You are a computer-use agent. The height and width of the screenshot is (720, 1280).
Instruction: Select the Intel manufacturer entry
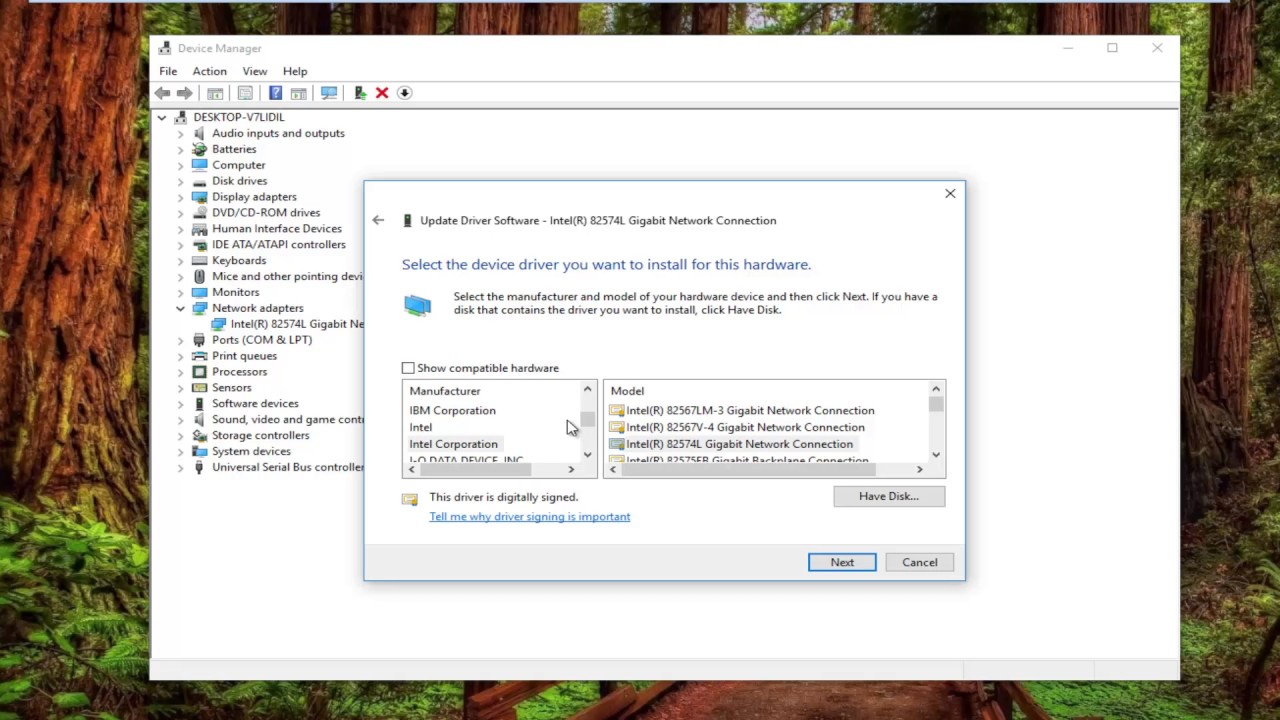(x=421, y=428)
